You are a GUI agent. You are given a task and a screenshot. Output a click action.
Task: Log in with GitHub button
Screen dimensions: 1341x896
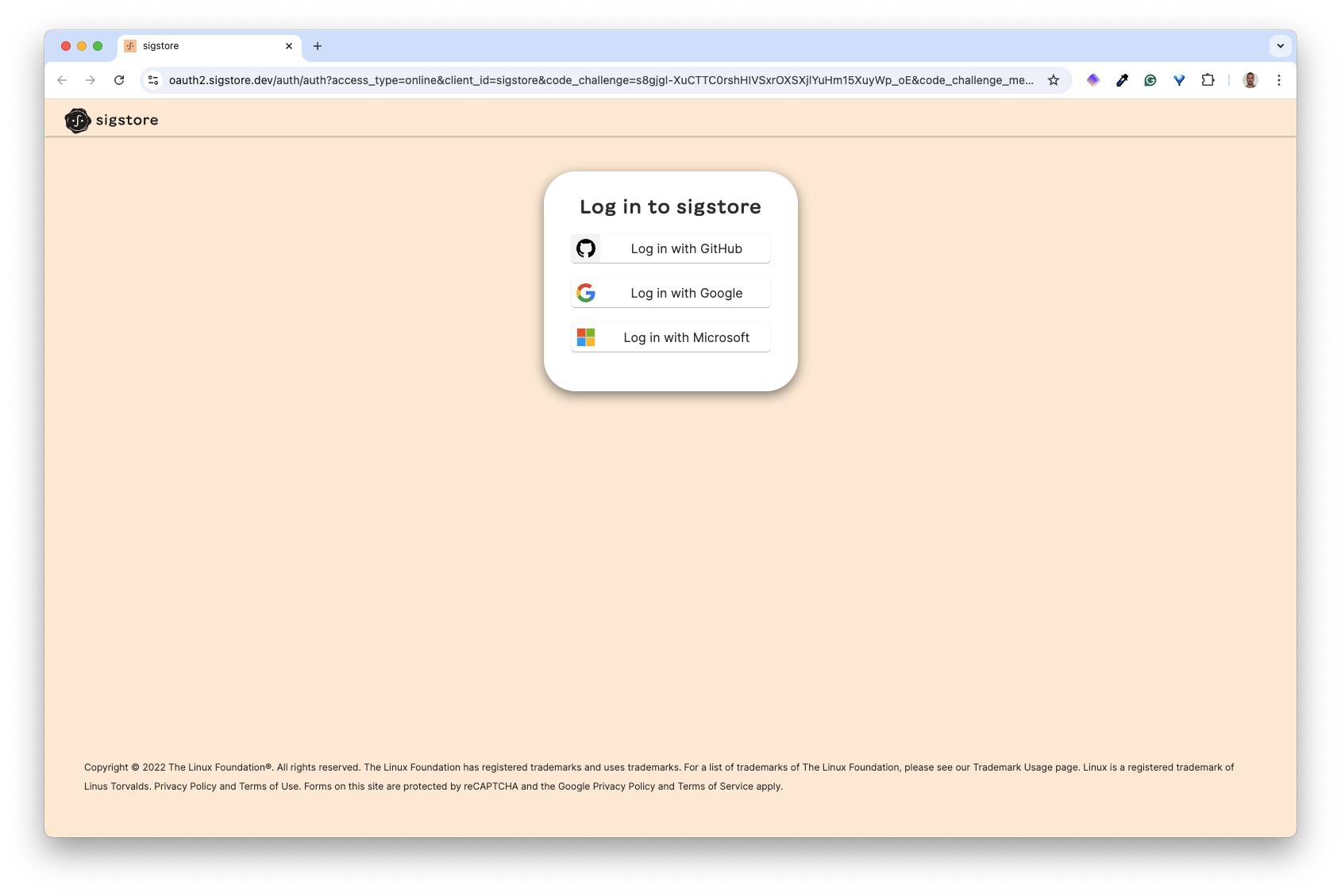670,248
